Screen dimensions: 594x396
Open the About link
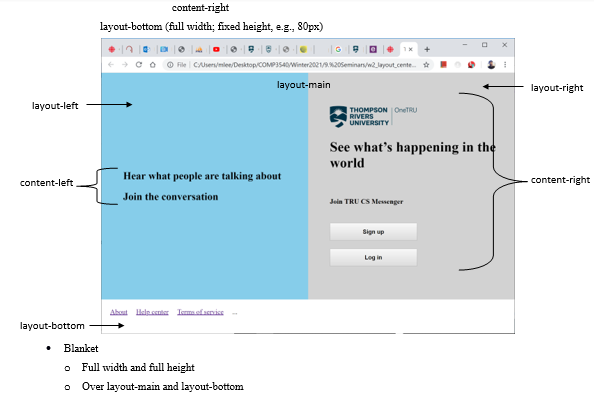pos(119,312)
